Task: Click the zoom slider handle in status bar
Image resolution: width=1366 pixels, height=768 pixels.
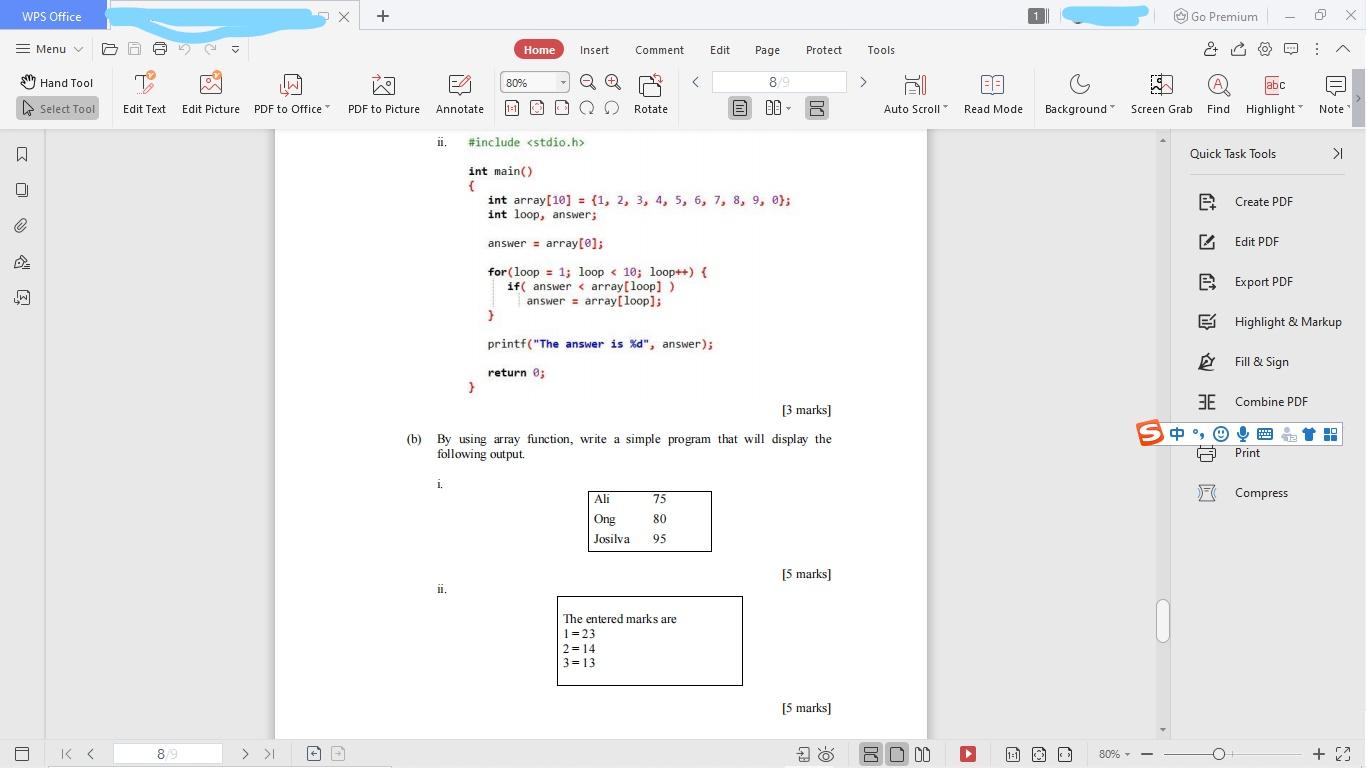Action: [1218, 754]
